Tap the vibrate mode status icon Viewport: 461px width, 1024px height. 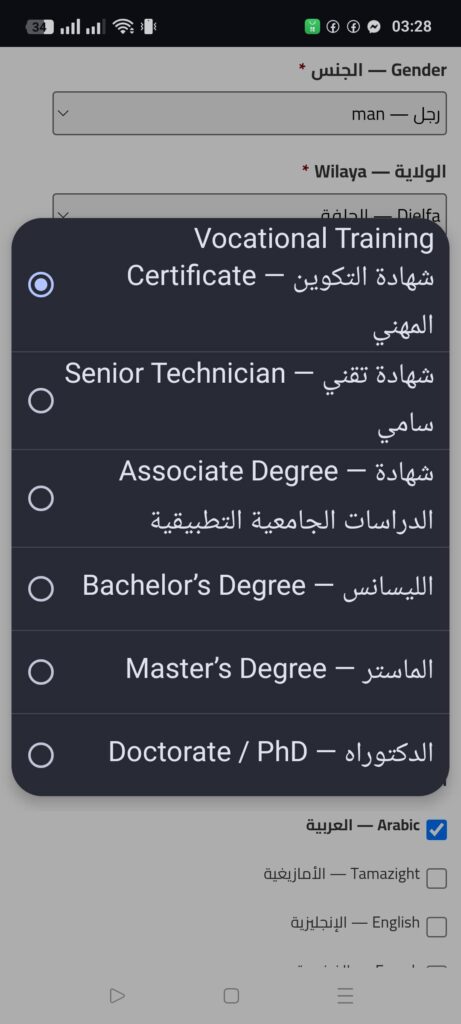[149, 27]
